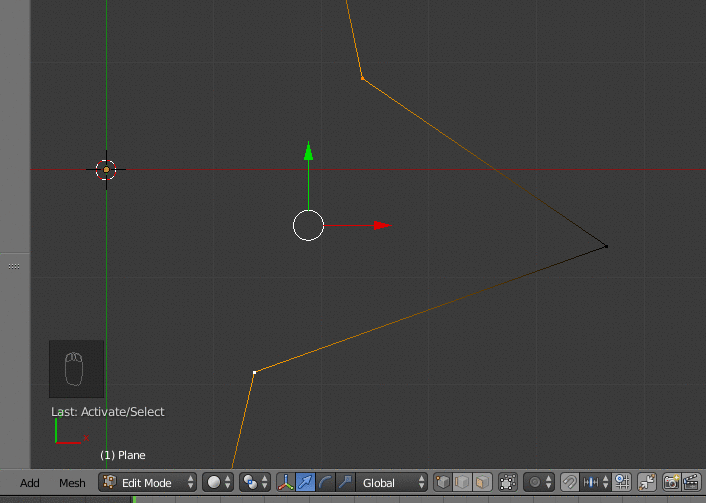706x503 pixels.
Task: Select the white active vertex near bottom
Action: (254, 372)
